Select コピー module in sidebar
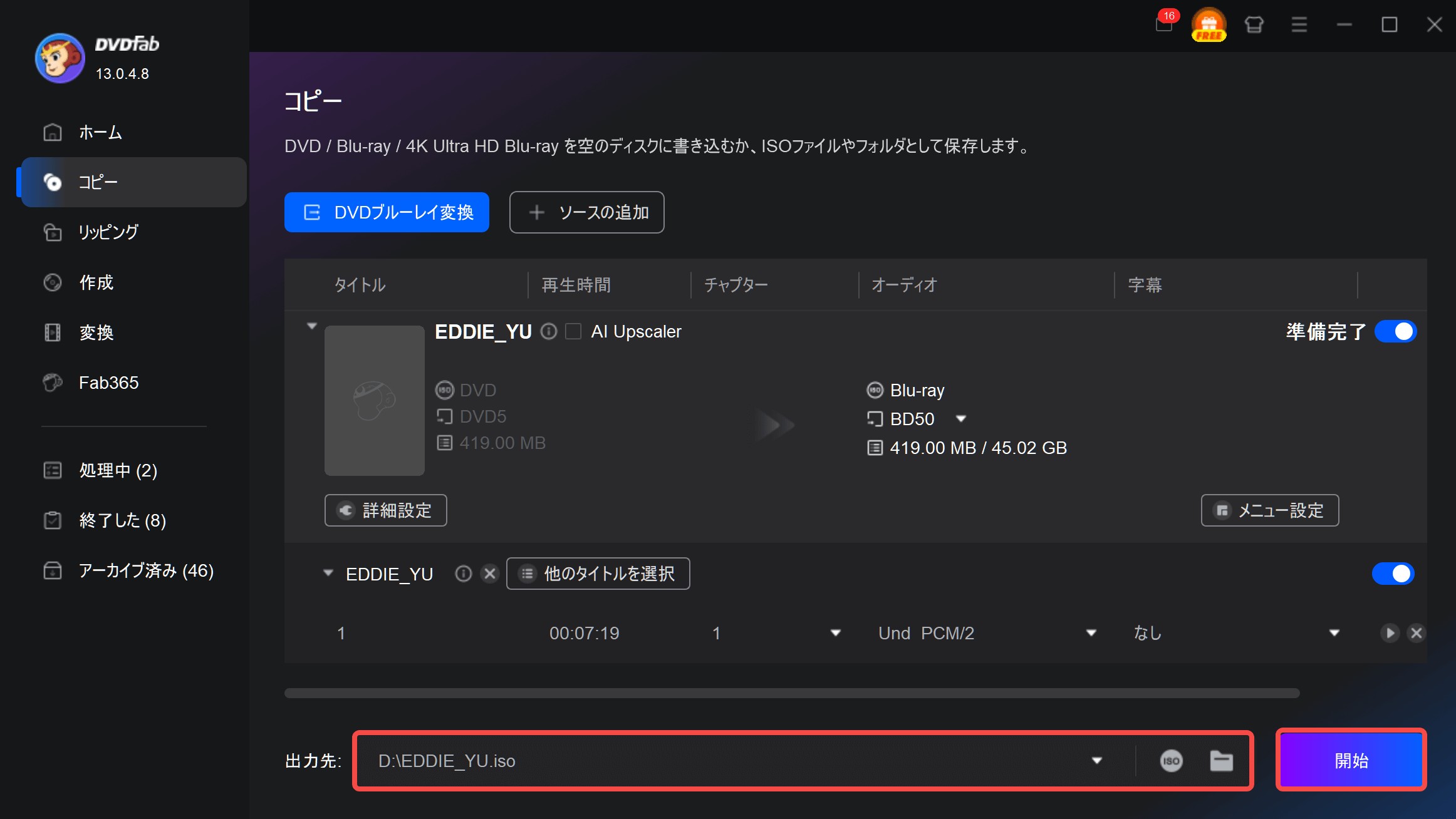The image size is (1456, 819). (x=133, y=182)
